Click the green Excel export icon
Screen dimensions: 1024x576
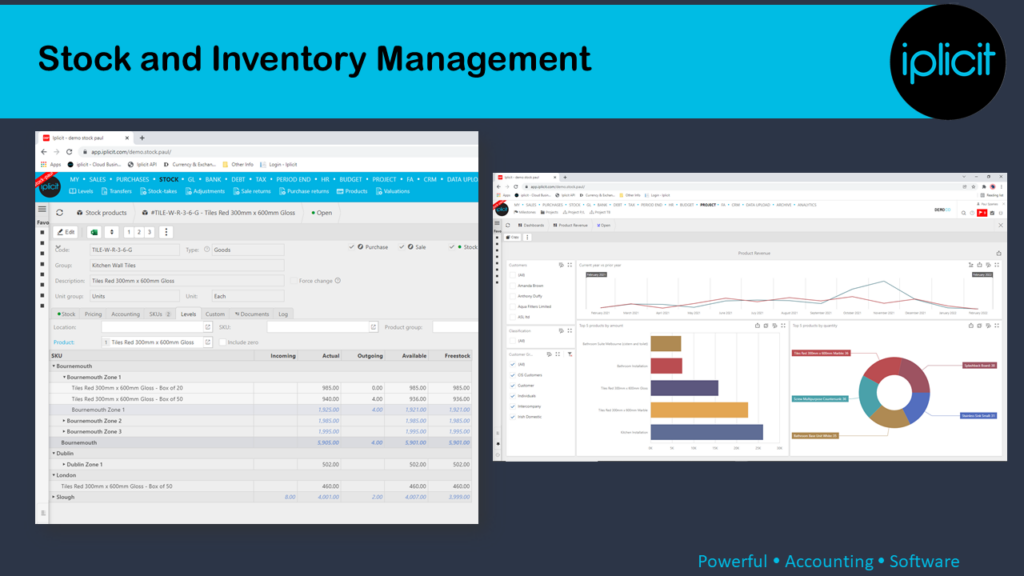94,232
